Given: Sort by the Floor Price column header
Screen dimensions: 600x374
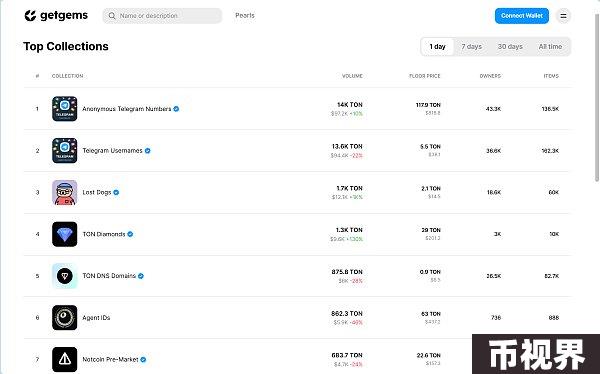Looking at the screenshot, I should click(425, 76).
